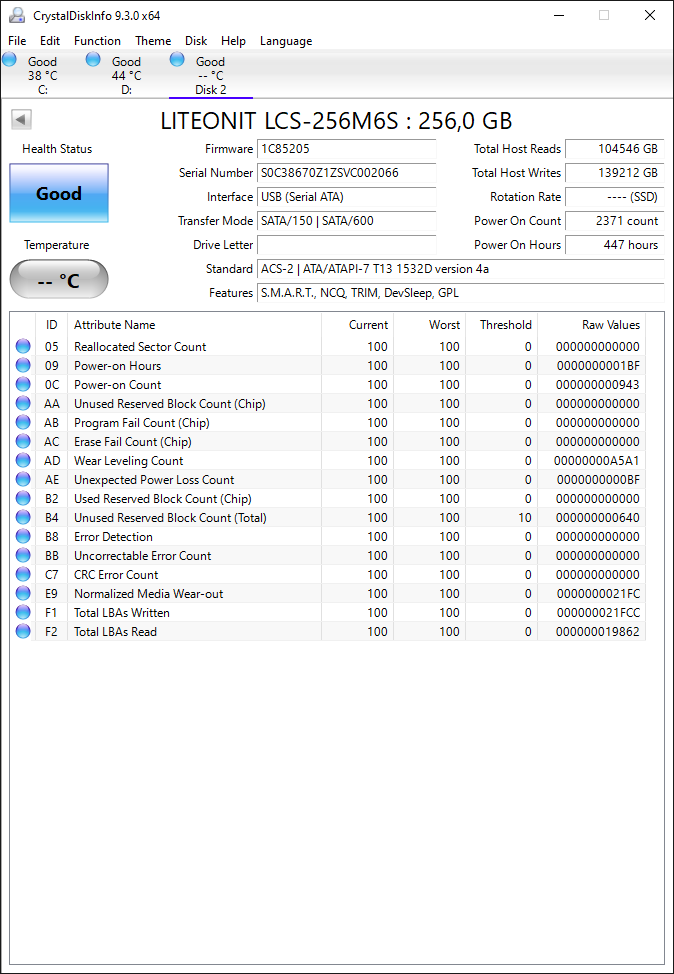Click the Current column header

click(357, 325)
